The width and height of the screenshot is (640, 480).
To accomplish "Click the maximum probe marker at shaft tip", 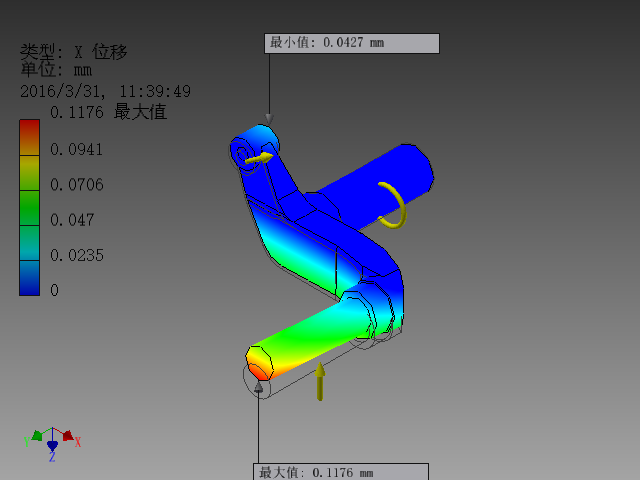I will click(x=258, y=386).
